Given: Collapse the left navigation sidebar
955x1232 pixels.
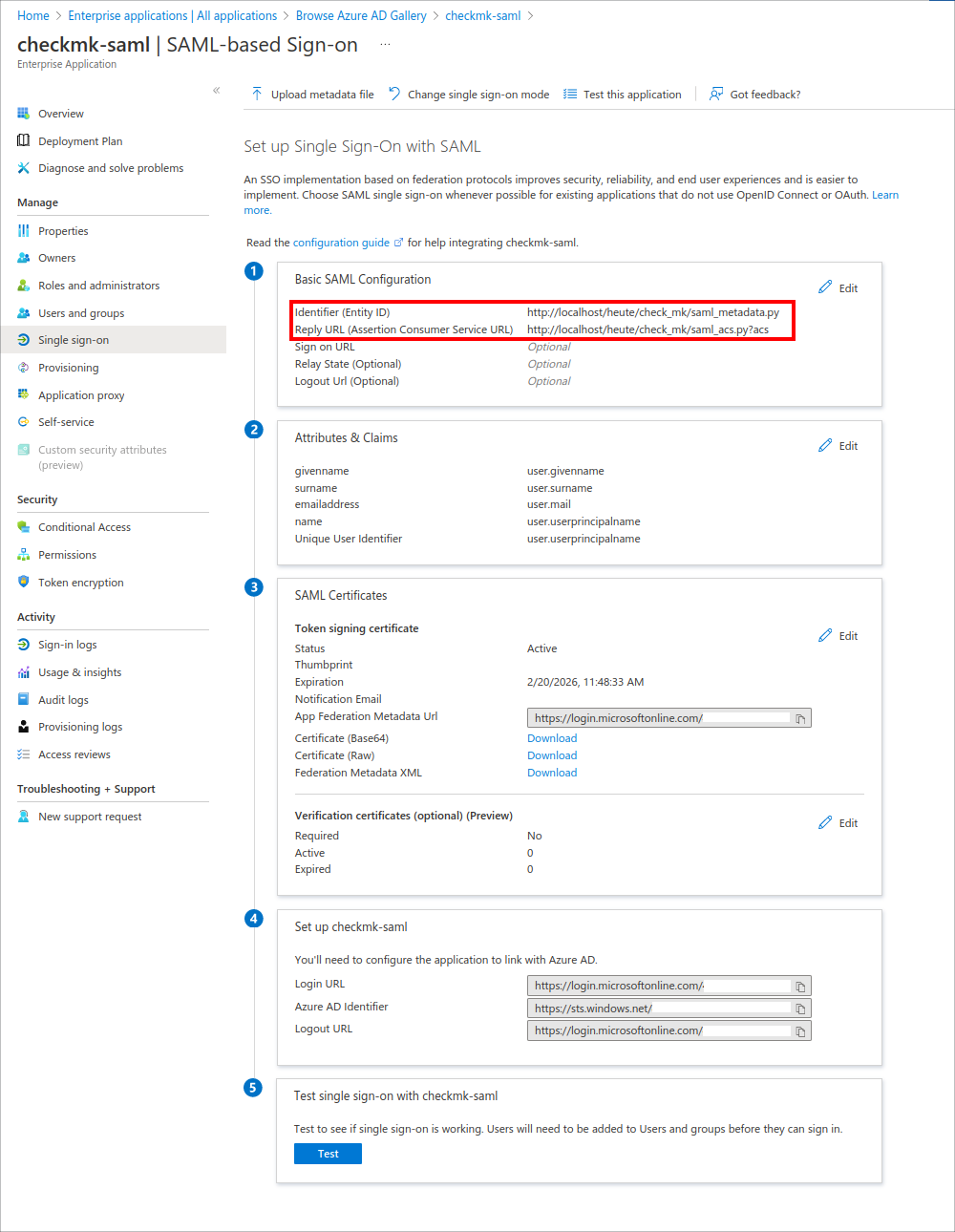Looking at the screenshot, I should click(217, 90).
